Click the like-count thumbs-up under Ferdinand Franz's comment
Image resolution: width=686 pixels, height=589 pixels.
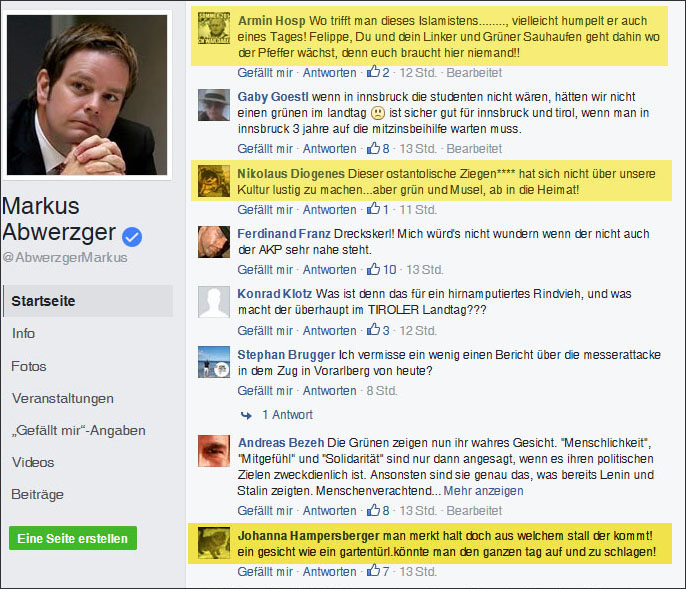[x=373, y=269]
